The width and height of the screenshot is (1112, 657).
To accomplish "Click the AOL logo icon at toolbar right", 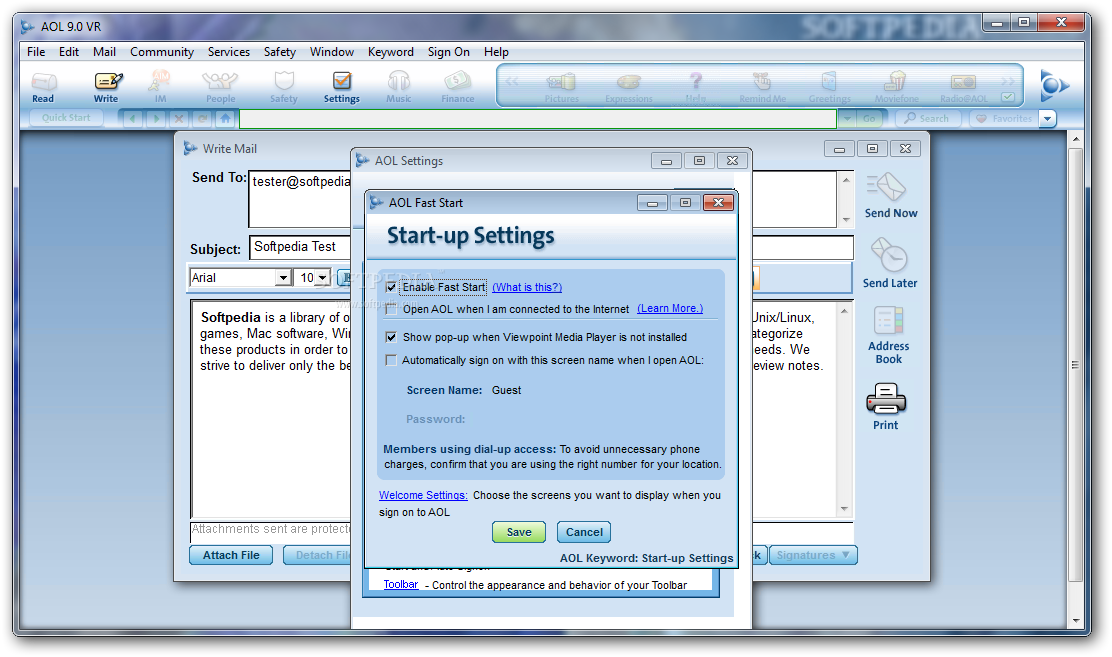I will coord(1054,86).
